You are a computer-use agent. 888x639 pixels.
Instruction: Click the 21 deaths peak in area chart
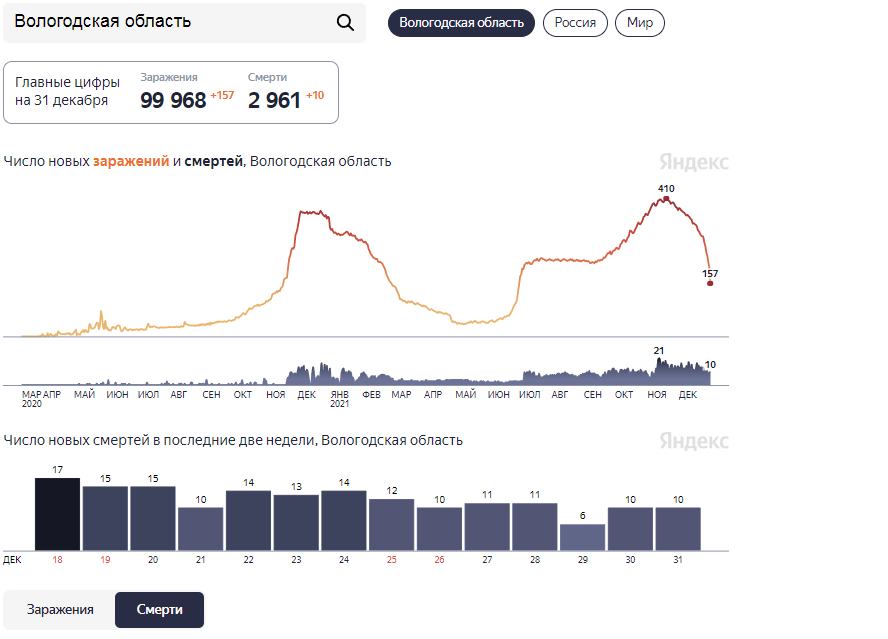(x=659, y=362)
